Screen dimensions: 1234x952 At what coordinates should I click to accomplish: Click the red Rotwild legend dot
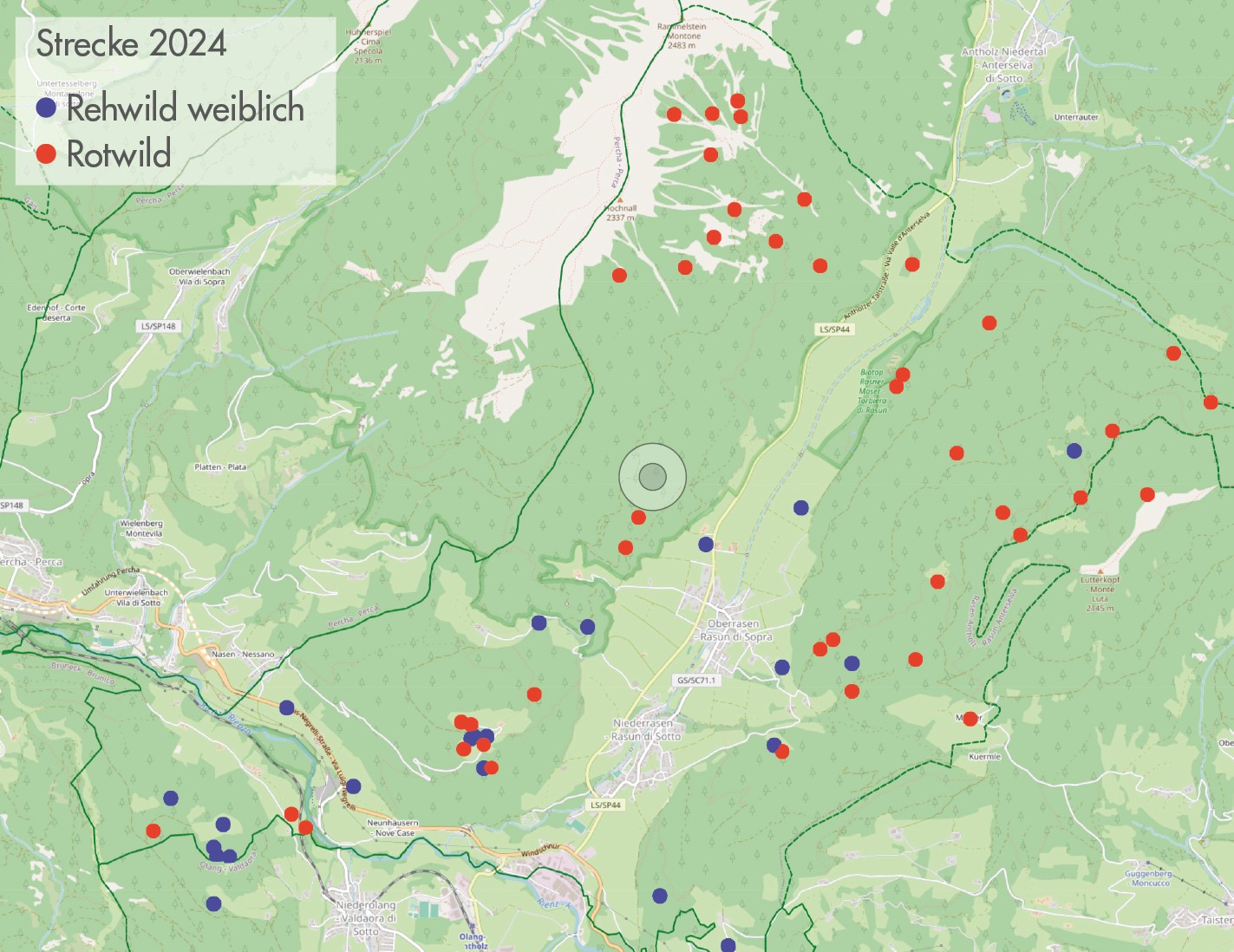click(x=46, y=154)
